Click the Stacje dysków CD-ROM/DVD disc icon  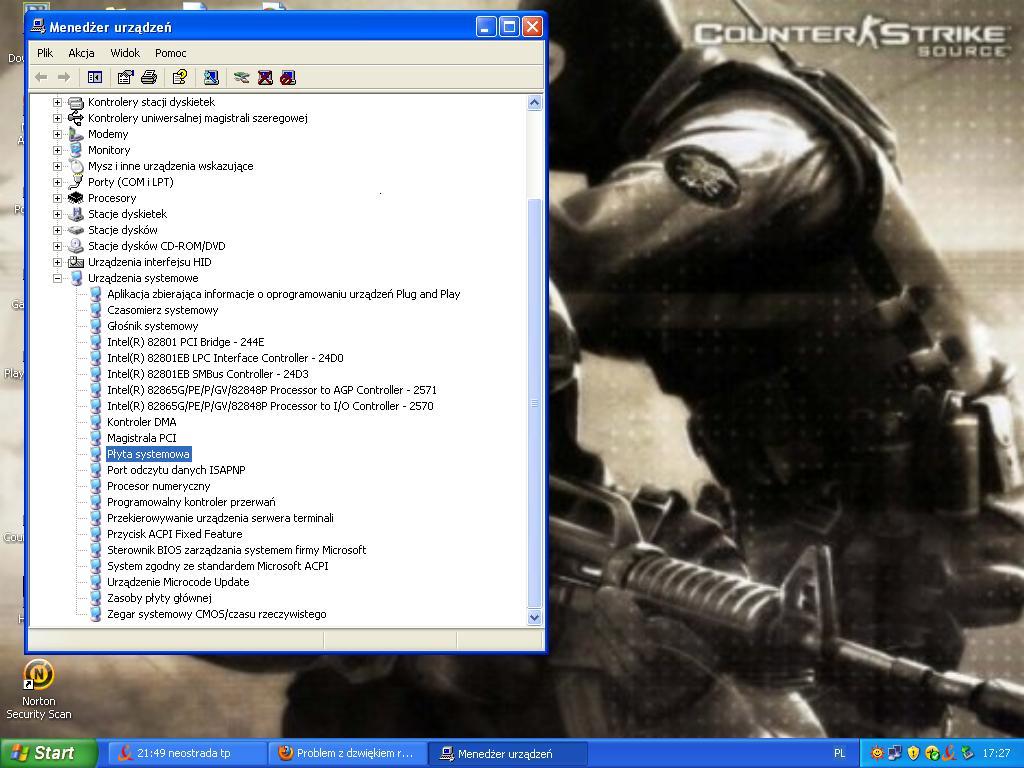(76, 246)
